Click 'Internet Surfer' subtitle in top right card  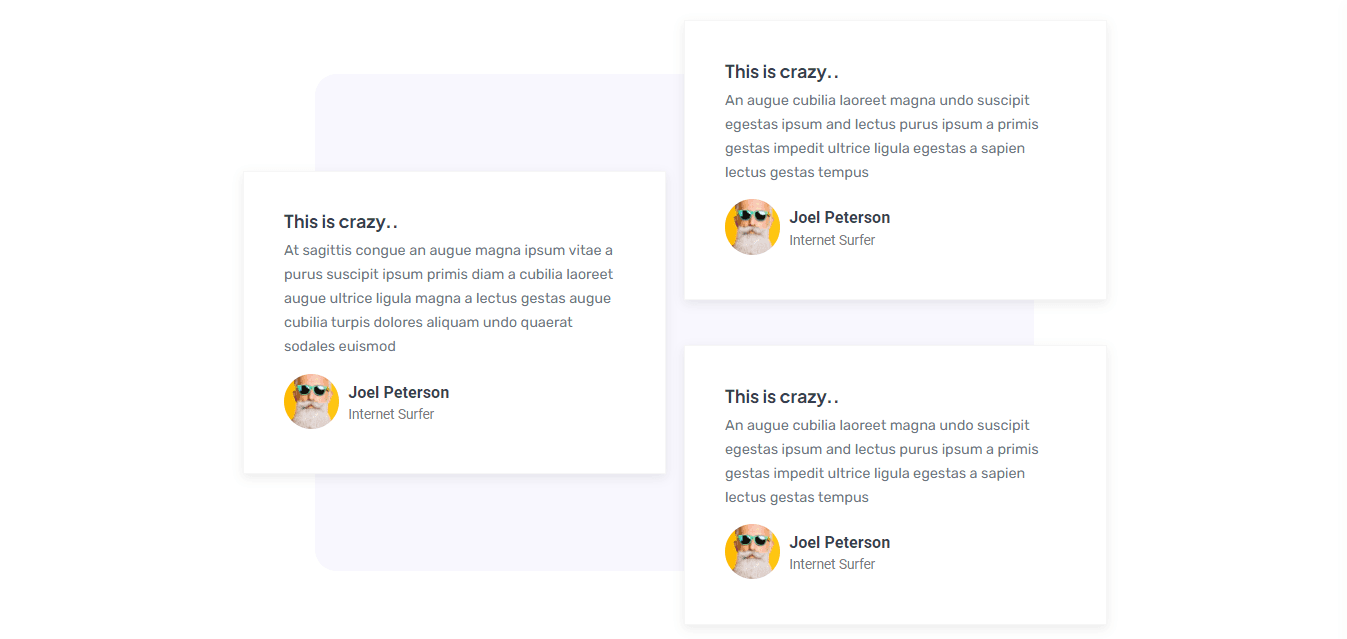coord(832,240)
